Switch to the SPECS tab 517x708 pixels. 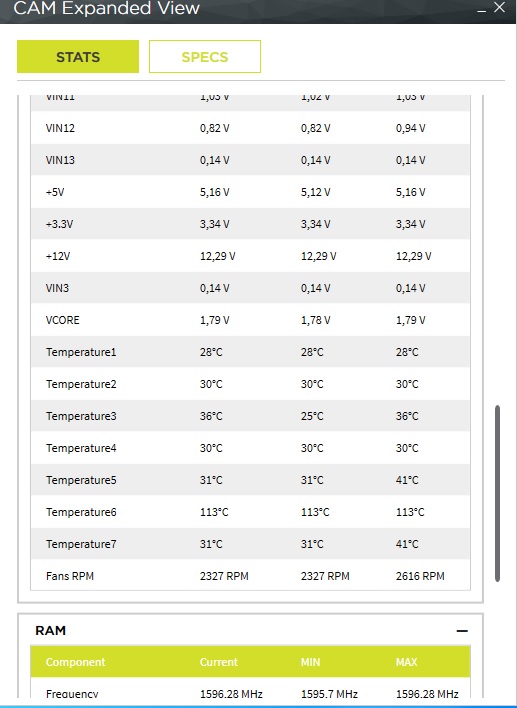[x=205, y=56]
